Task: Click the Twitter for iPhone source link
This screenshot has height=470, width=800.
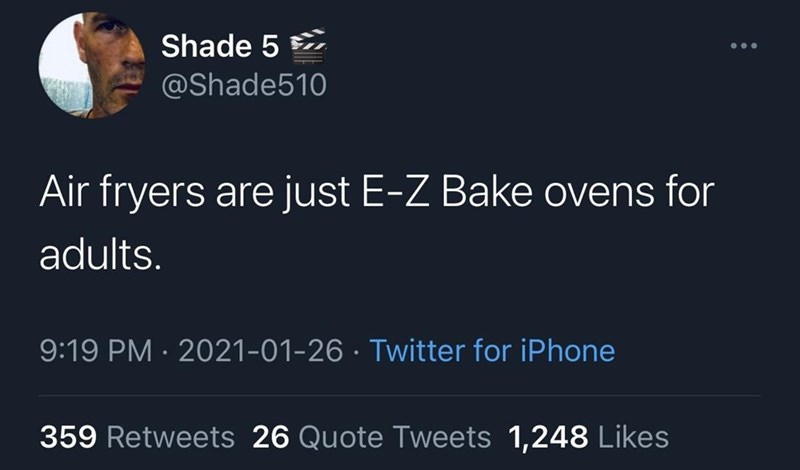Action: click(x=492, y=351)
